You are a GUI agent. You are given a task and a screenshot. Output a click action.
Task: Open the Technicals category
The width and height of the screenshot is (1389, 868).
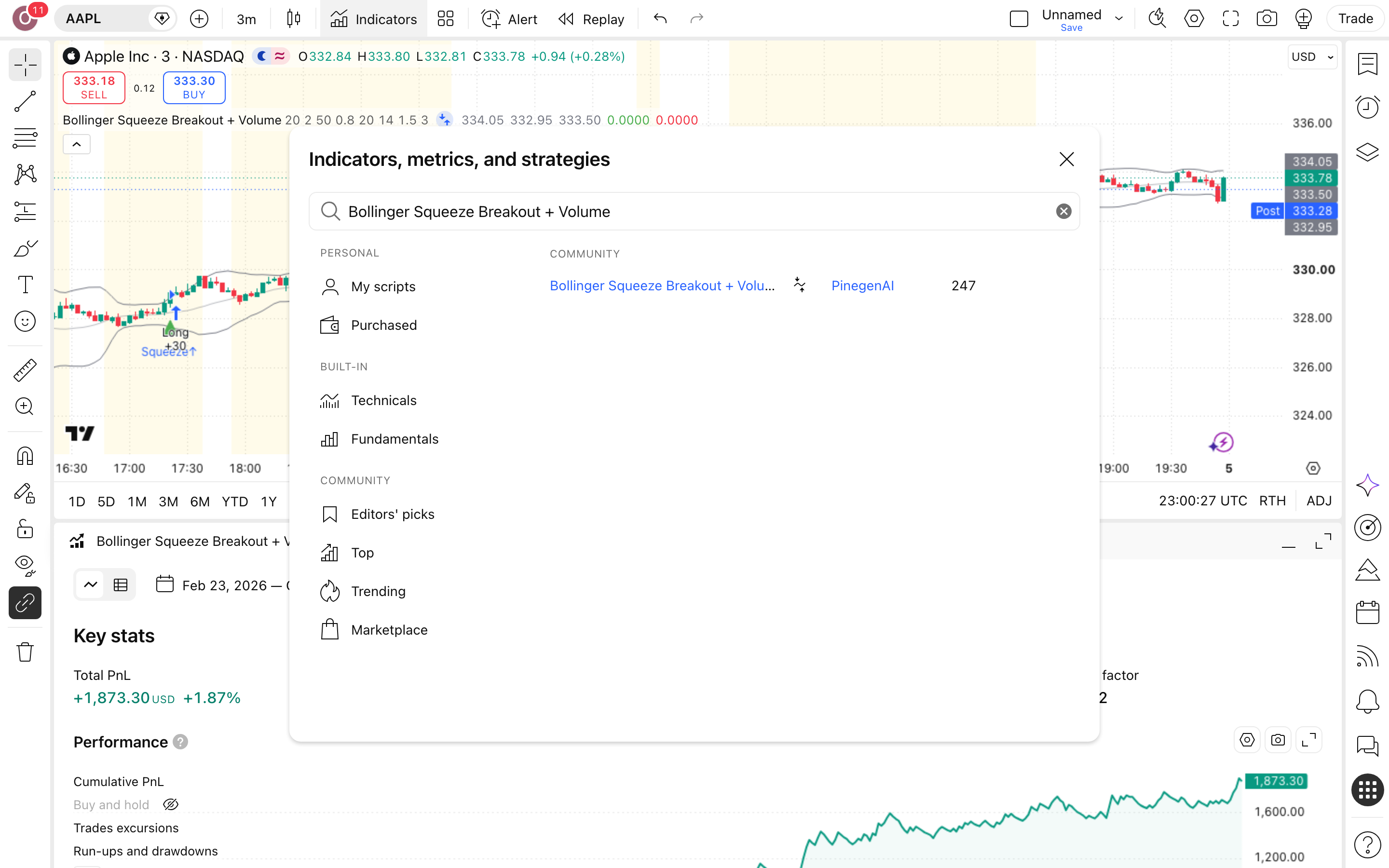(x=384, y=400)
